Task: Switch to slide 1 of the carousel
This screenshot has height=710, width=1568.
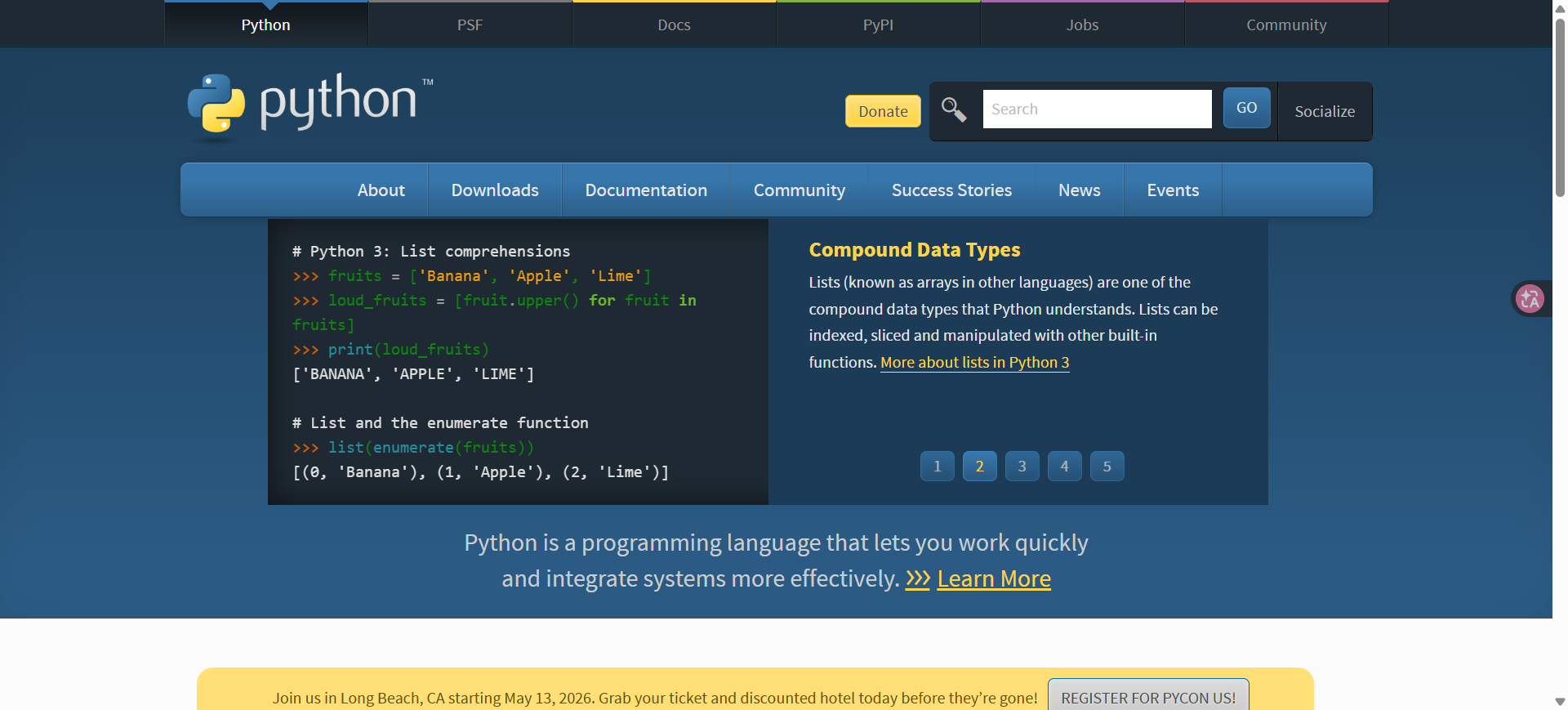Action: tap(938, 466)
